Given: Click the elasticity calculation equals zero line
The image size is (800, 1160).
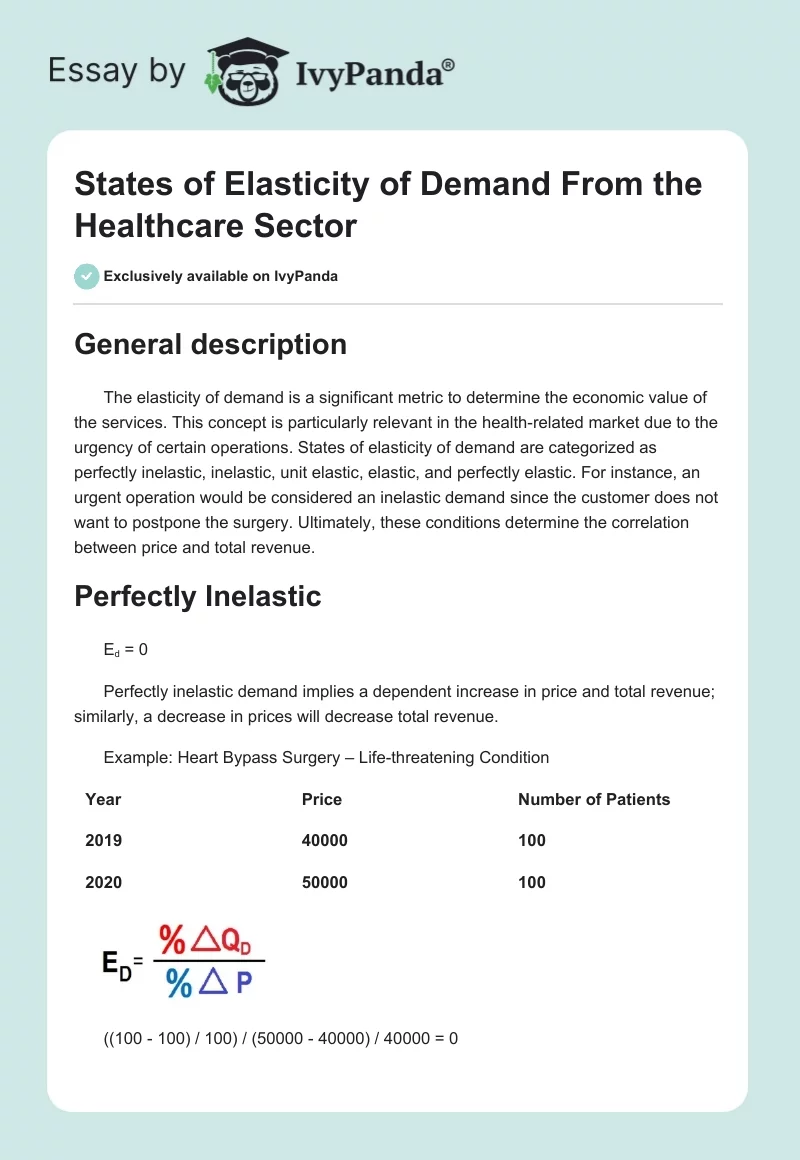Looking at the screenshot, I should click(280, 1038).
